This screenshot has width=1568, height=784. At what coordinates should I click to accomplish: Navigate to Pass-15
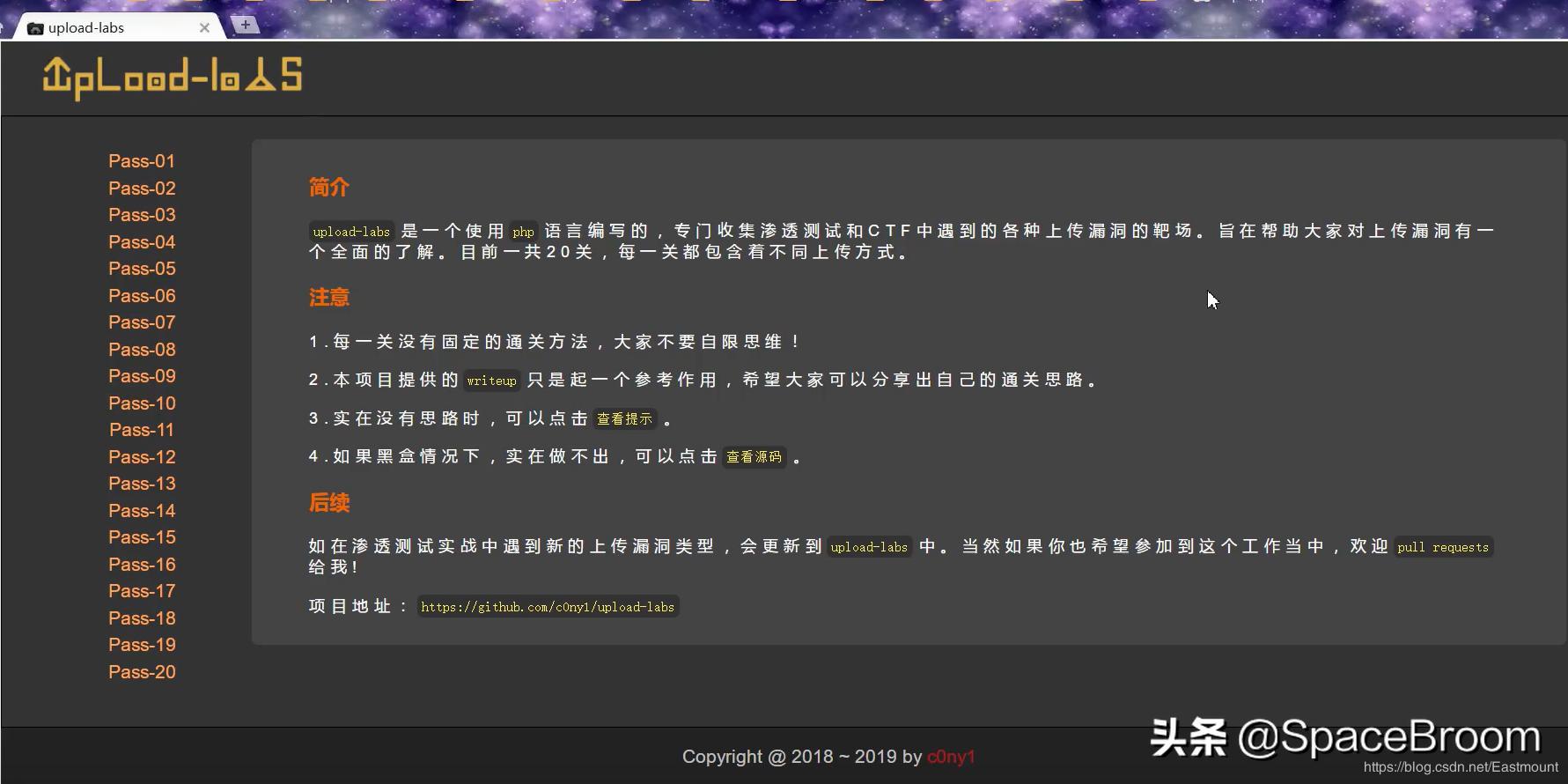pos(142,537)
